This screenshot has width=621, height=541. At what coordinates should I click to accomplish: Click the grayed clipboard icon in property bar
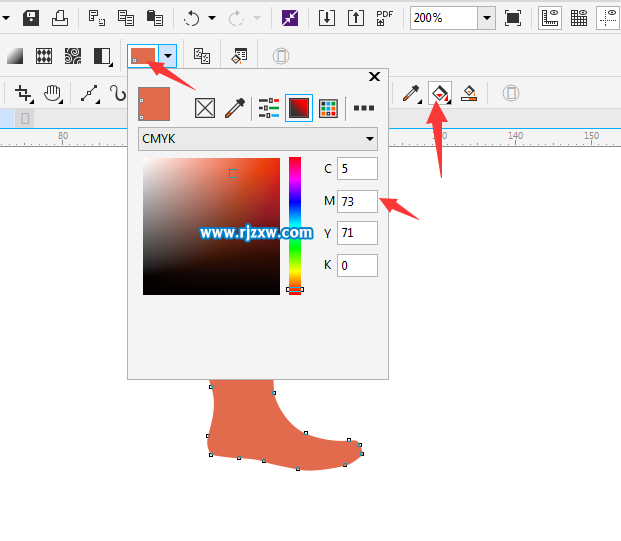click(281, 56)
